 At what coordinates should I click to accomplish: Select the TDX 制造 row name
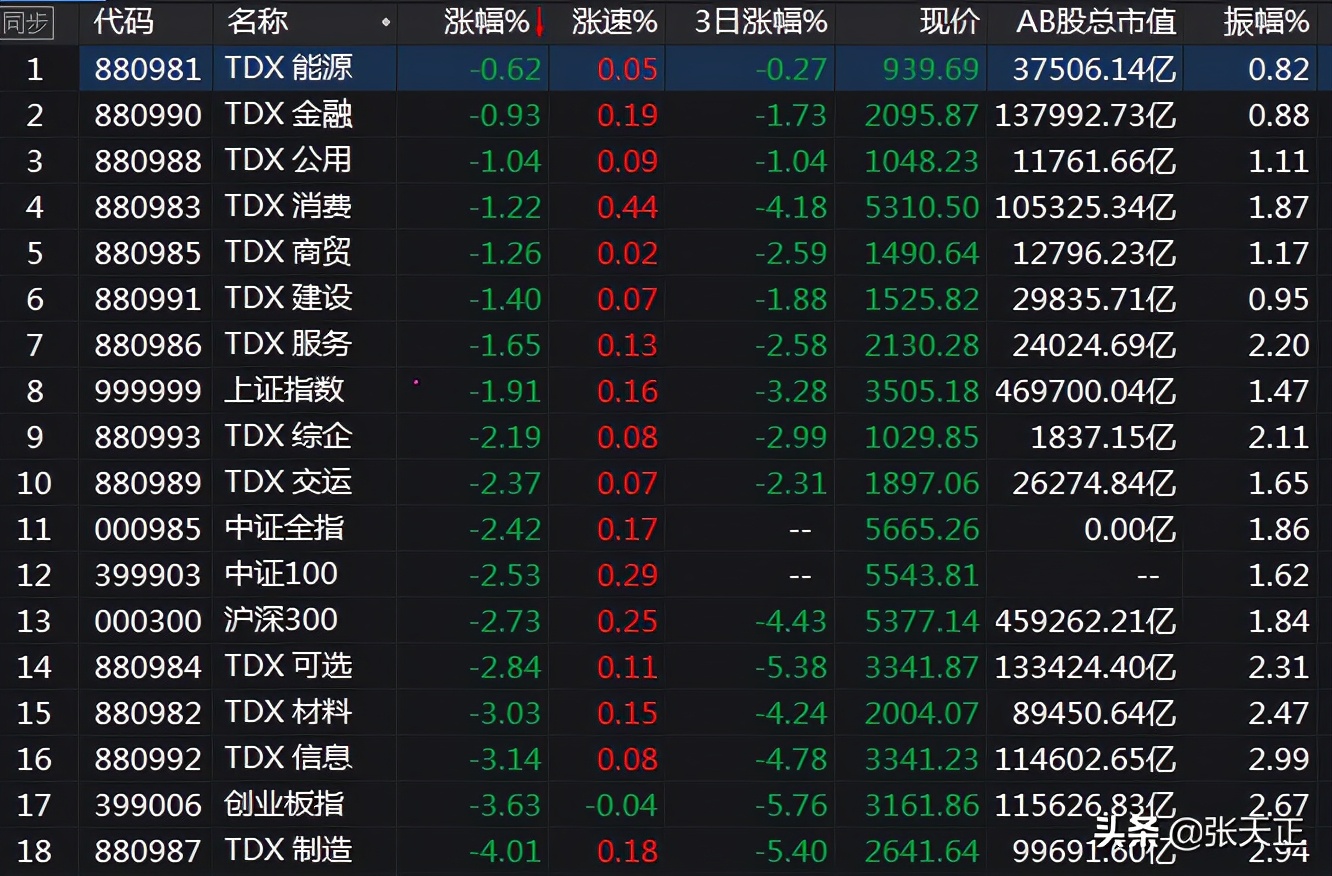click(288, 850)
